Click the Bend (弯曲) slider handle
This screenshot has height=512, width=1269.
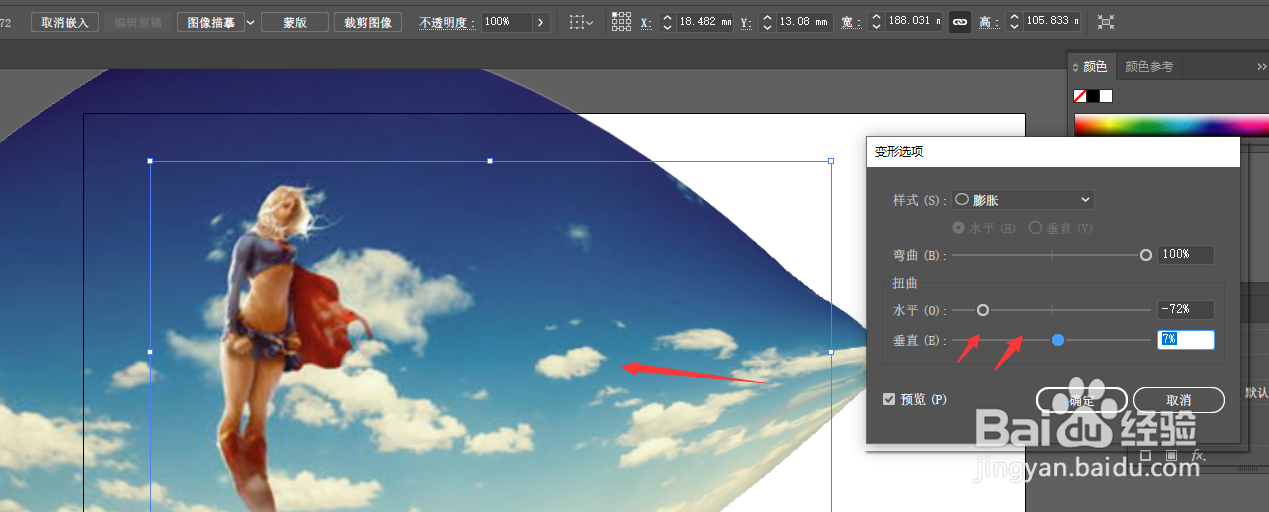coord(1146,255)
